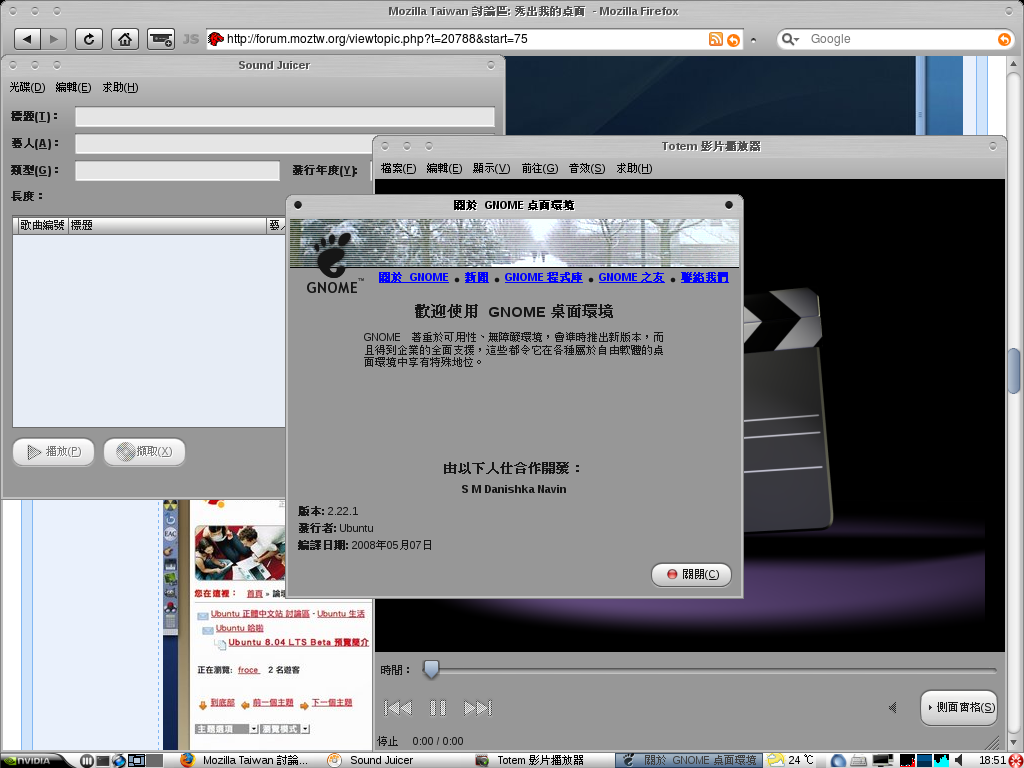The width and height of the screenshot is (1024, 768).
Task: Switch to Sound Juicer in the taskbar
Action: 380,760
